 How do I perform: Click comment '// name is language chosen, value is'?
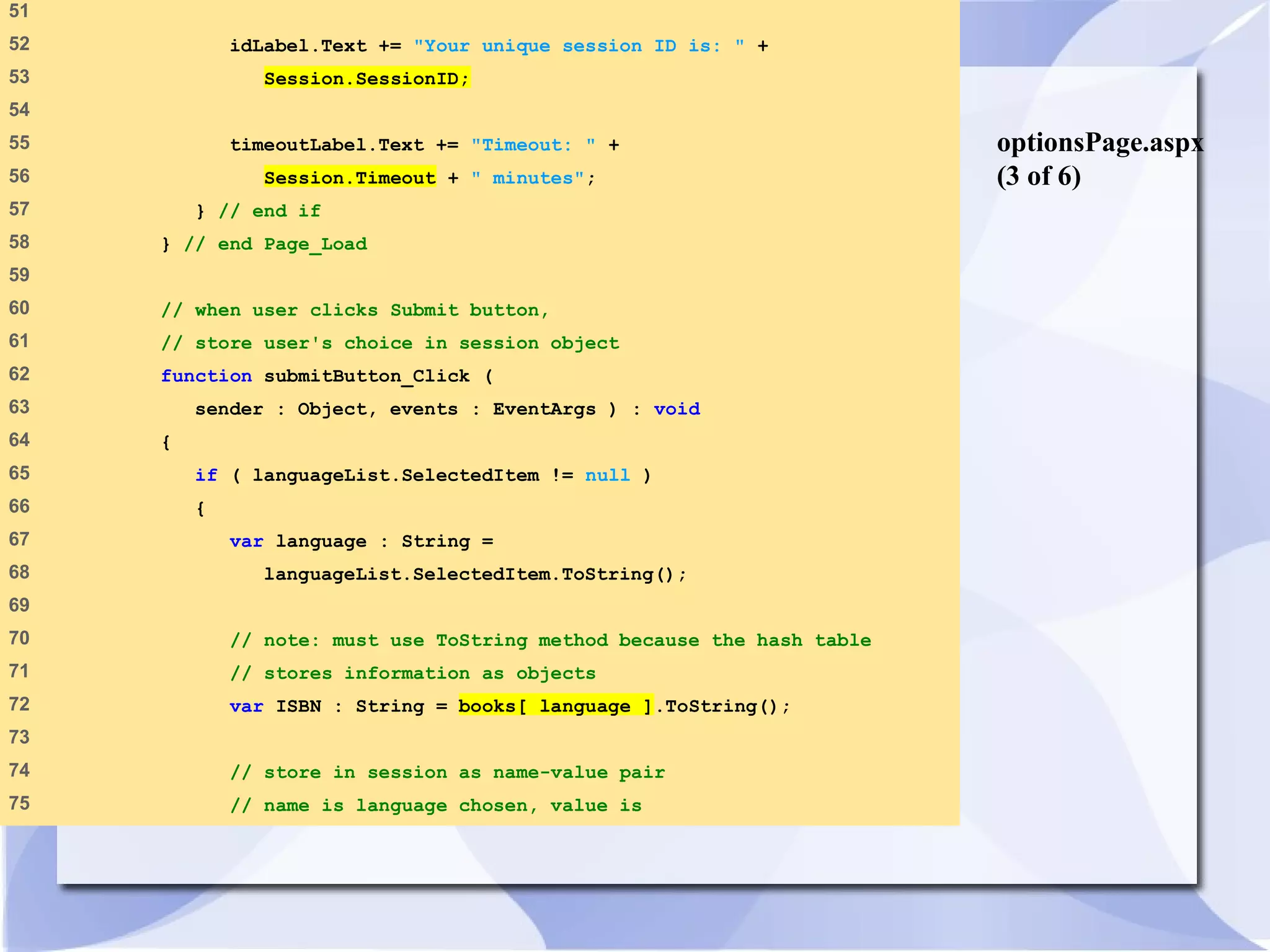436,806
